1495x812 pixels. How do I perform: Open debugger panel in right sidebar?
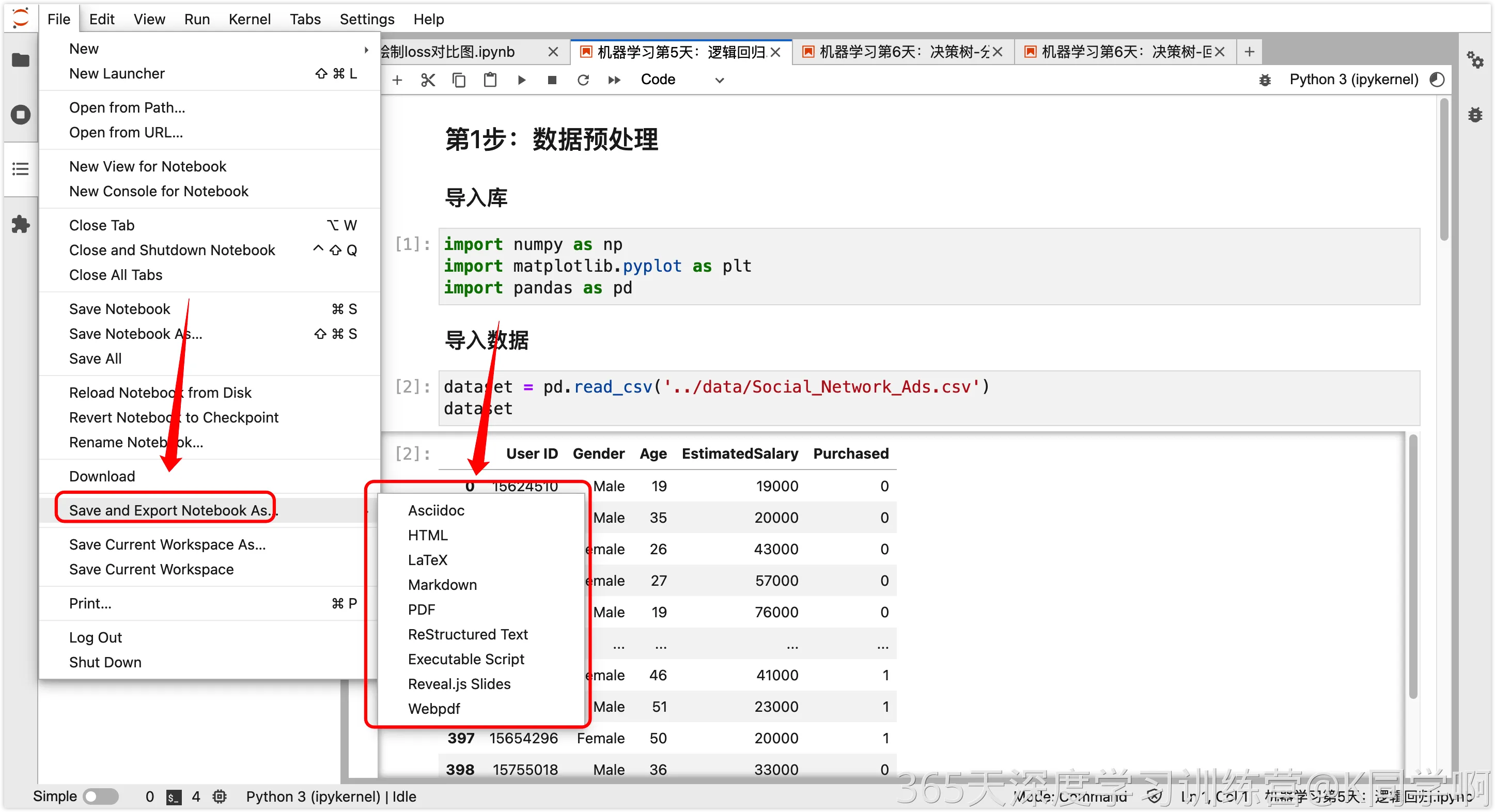(x=1475, y=114)
